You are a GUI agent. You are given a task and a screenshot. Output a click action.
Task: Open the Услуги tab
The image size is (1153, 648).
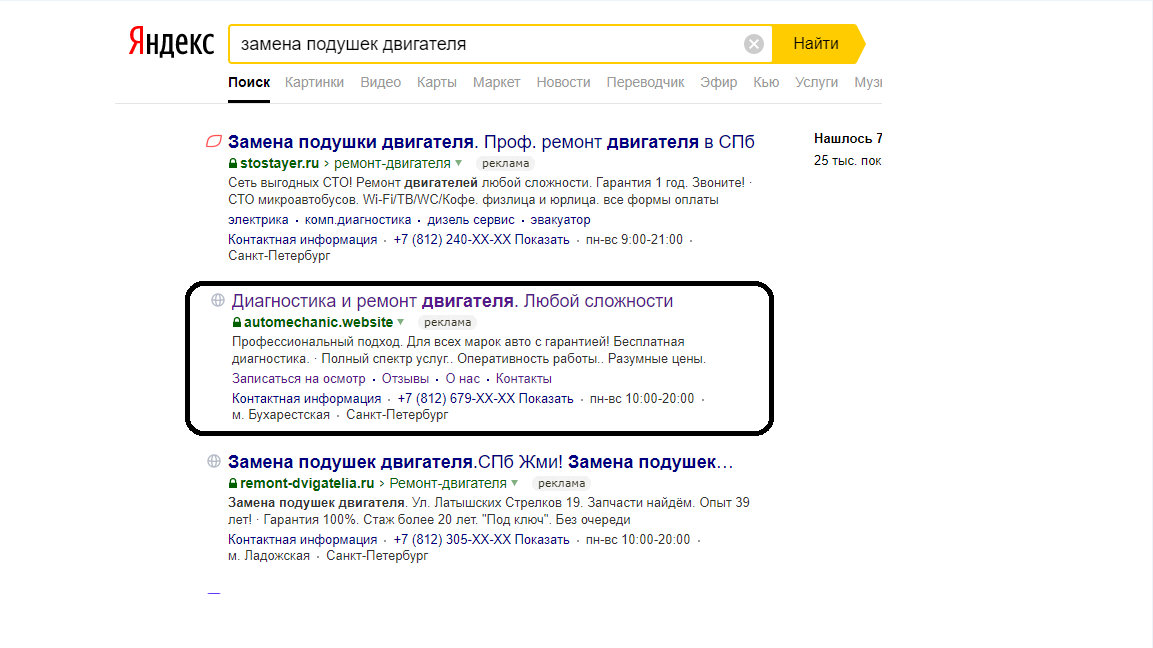(816, 82)
